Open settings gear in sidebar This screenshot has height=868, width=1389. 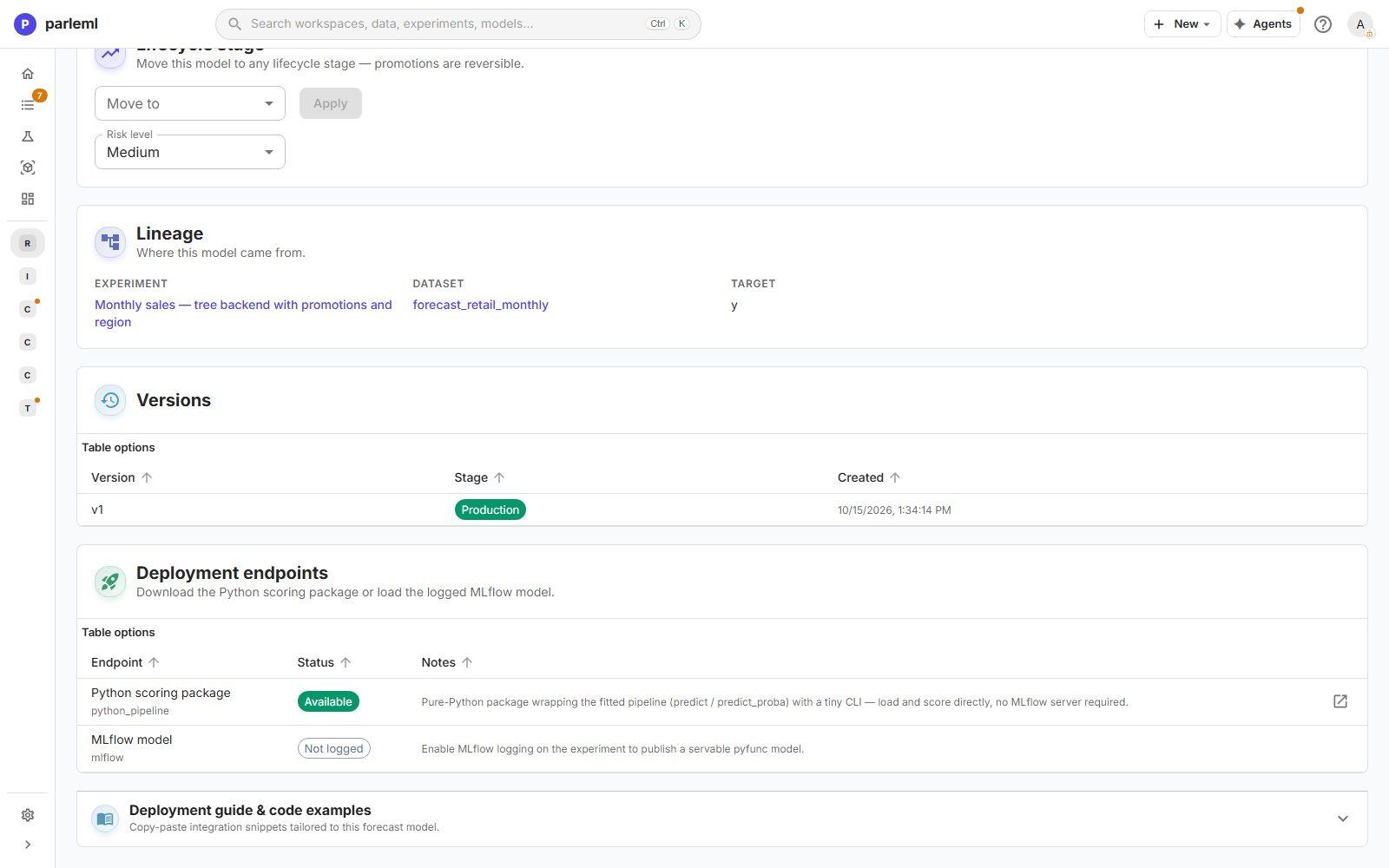coord(28,815)
